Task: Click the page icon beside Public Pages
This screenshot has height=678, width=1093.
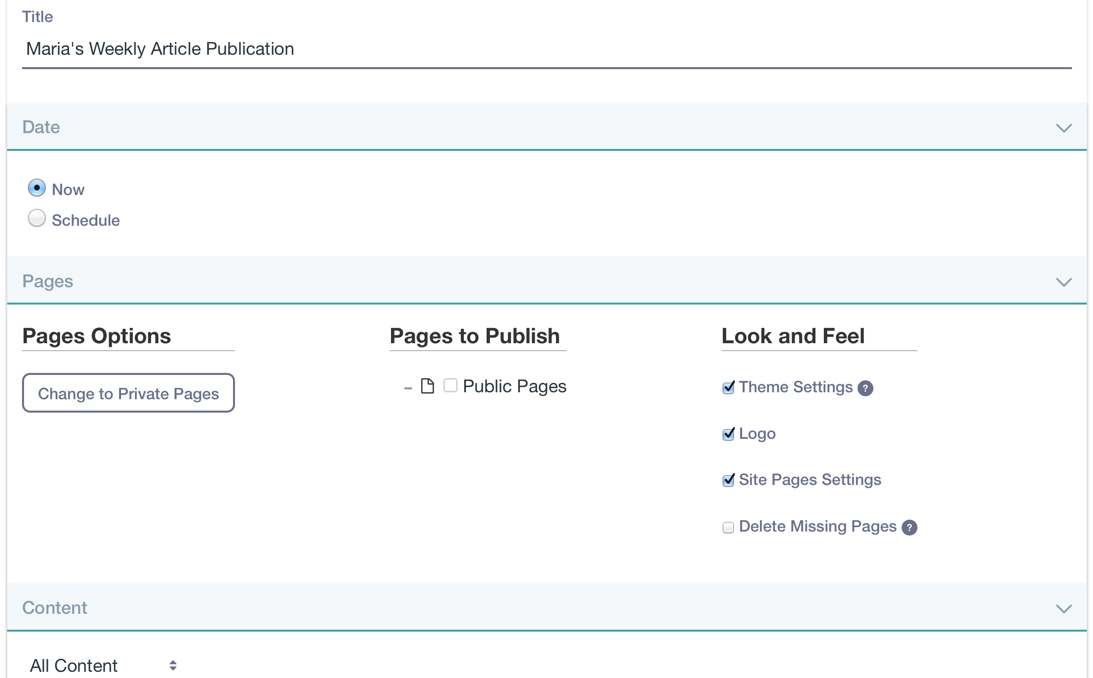Action: click(427, 386)
